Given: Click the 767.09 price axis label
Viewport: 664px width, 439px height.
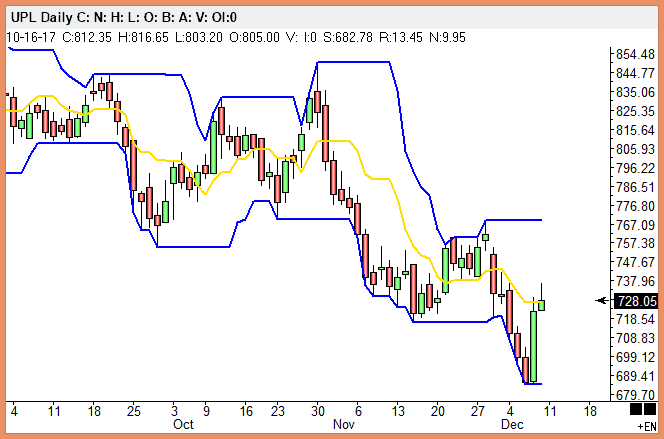Looking at the screenshot, I should click(x=636, y=224).
